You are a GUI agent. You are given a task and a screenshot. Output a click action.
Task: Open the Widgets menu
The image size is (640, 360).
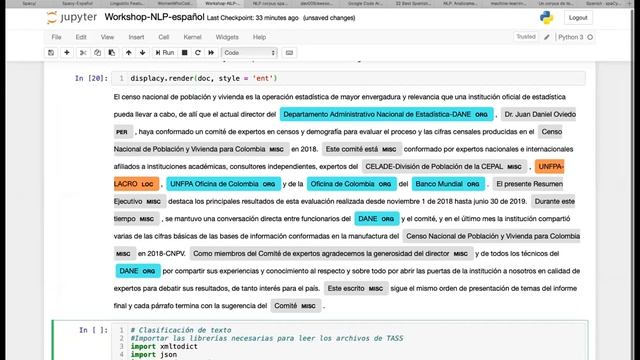(x=227, y=37)
